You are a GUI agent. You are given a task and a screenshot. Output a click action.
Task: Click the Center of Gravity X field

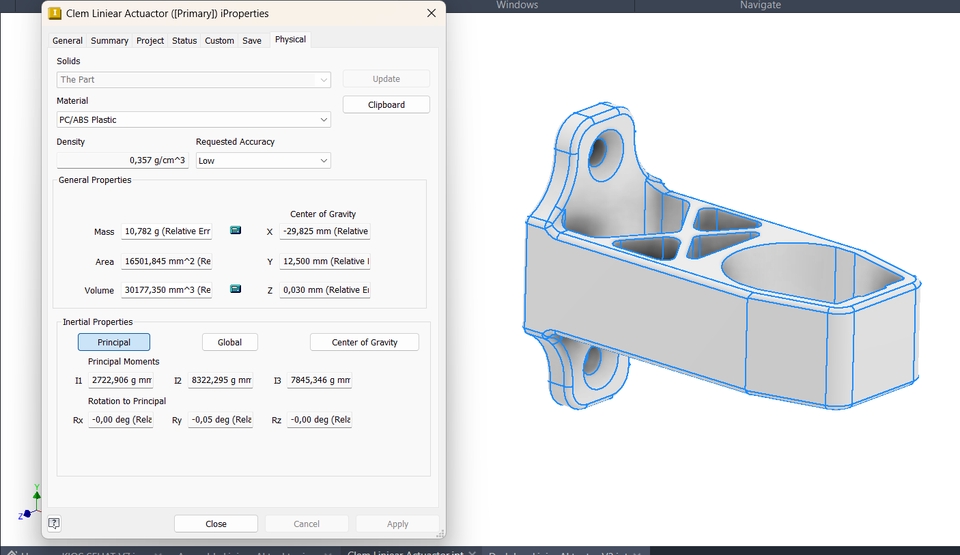(x=325, y=231)
